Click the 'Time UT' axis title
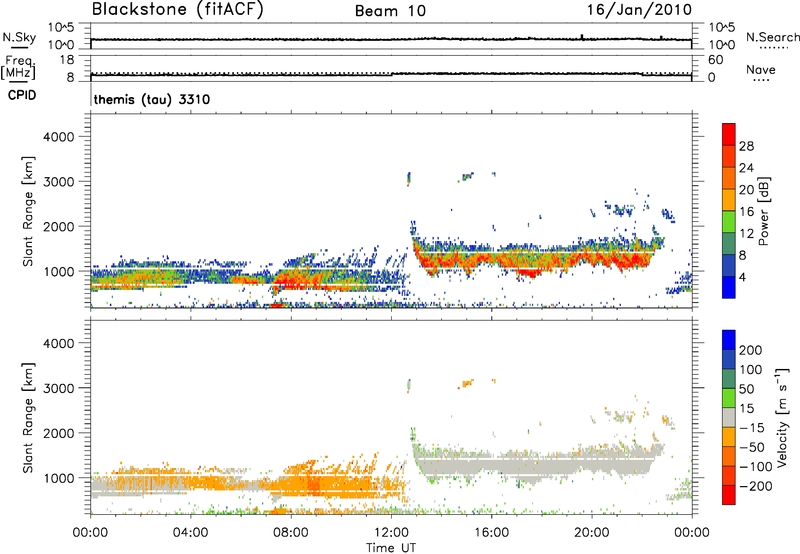Screen dimensions: 800x554 (x=391, y=548)
